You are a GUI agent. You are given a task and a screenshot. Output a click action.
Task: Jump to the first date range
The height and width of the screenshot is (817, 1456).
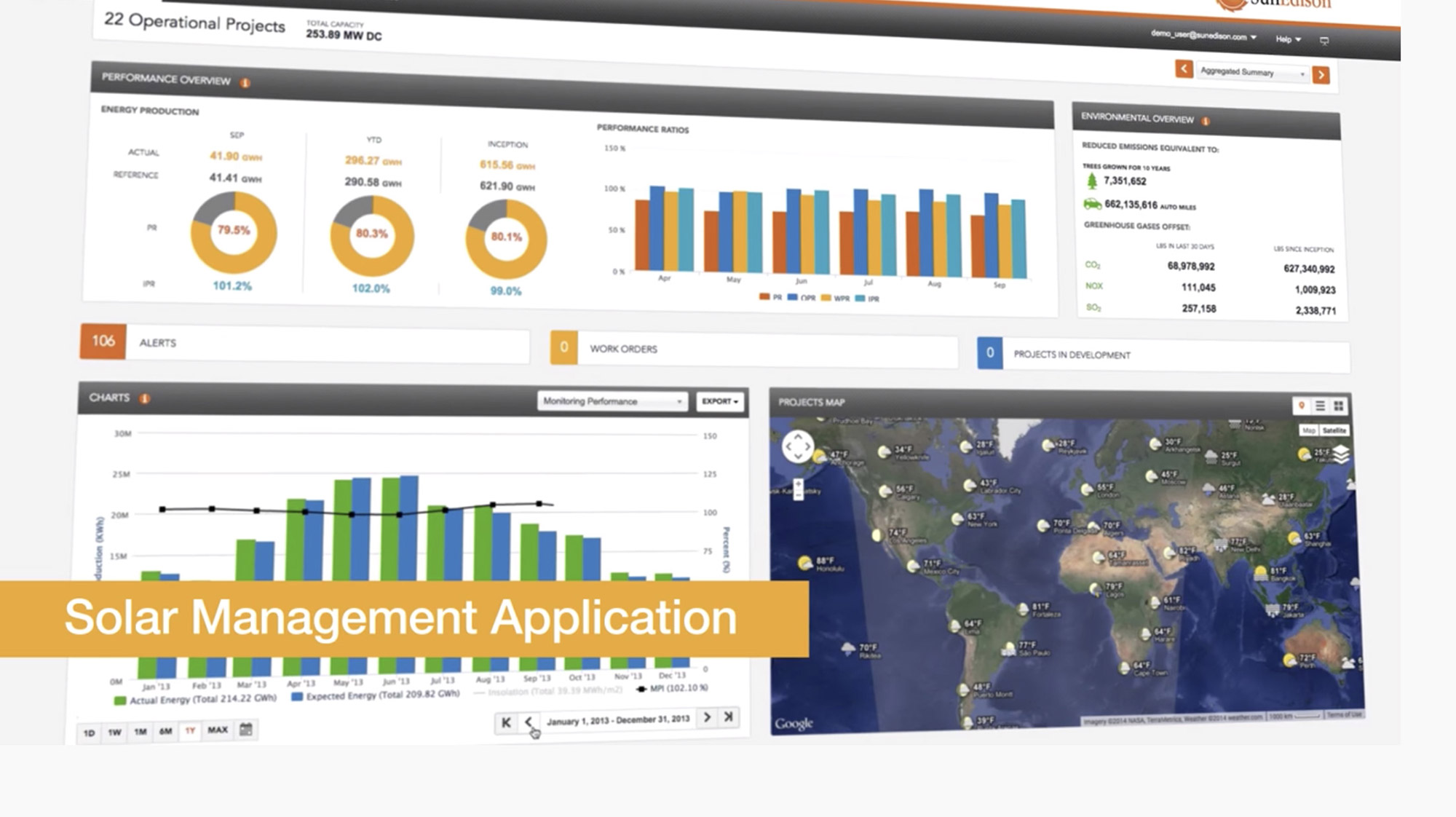[506, 722]
